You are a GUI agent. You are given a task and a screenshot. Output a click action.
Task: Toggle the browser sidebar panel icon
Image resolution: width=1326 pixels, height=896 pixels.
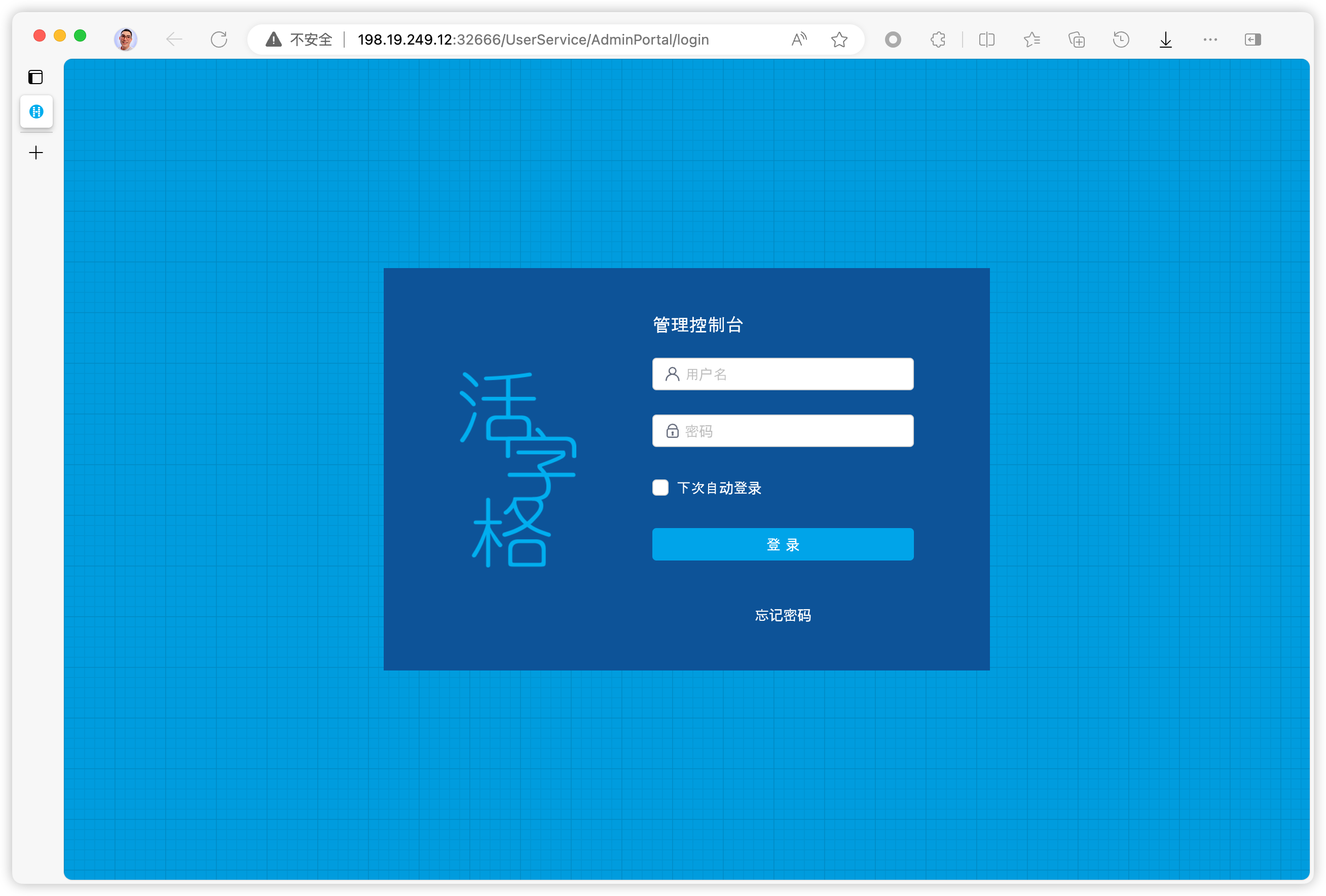(x=1253, y=40)
